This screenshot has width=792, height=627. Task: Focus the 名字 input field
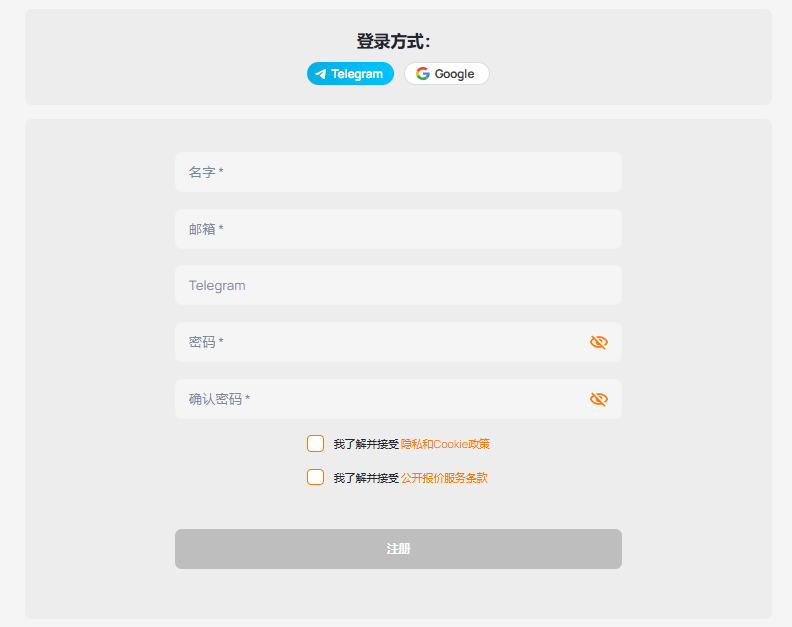[398, 172]
